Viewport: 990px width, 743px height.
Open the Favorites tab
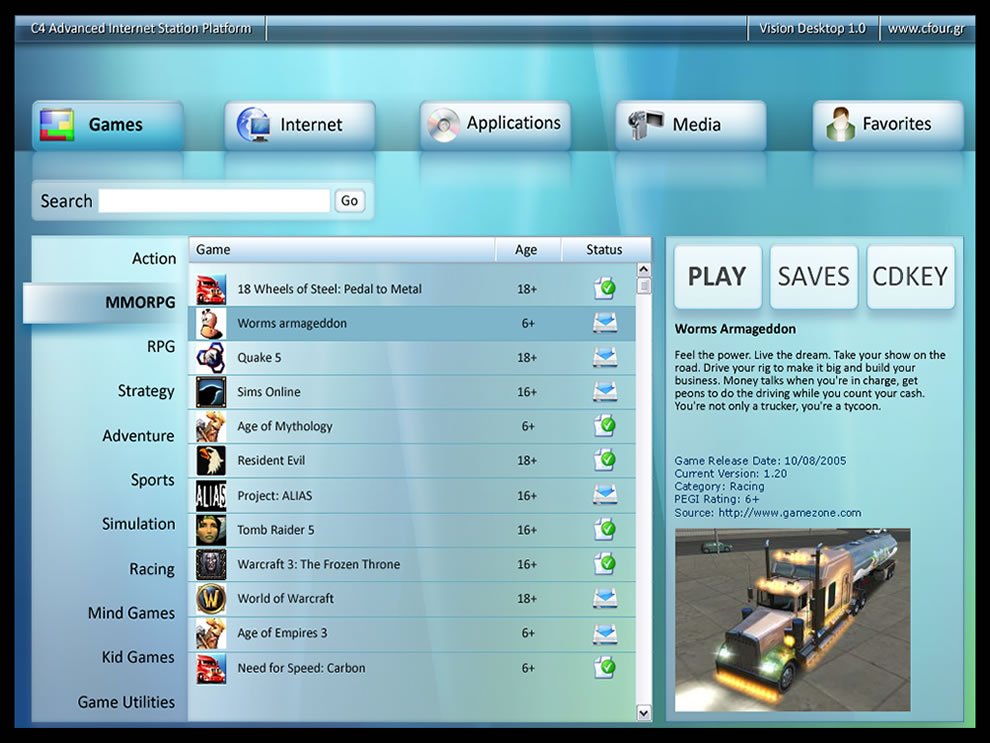888,125
